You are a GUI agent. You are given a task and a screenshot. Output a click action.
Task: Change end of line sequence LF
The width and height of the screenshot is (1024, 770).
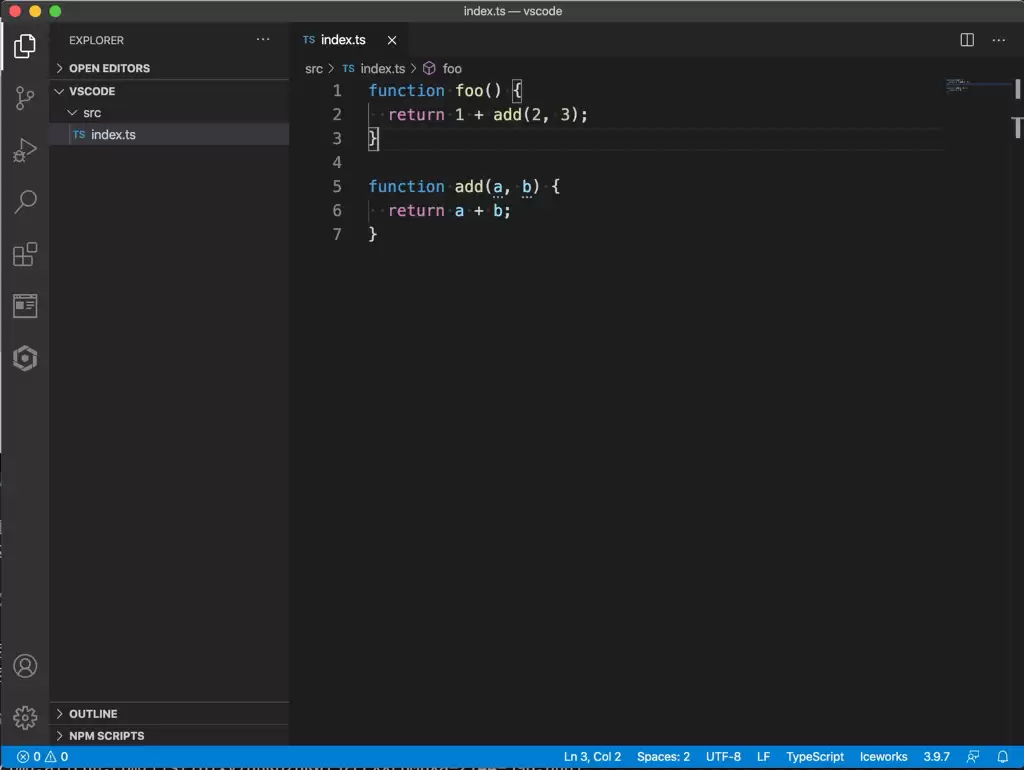coord(763,757)
